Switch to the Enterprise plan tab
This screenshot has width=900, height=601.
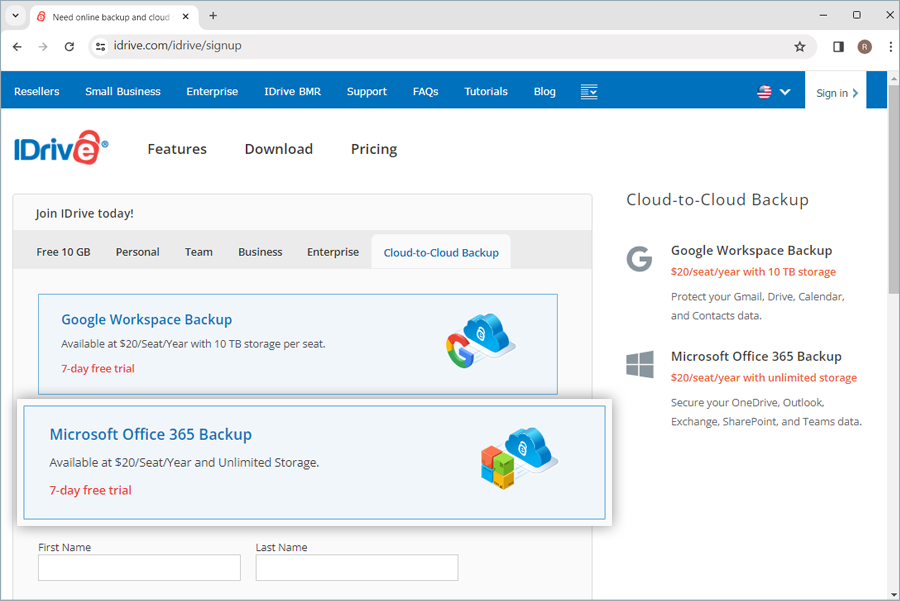pos(333,252)
